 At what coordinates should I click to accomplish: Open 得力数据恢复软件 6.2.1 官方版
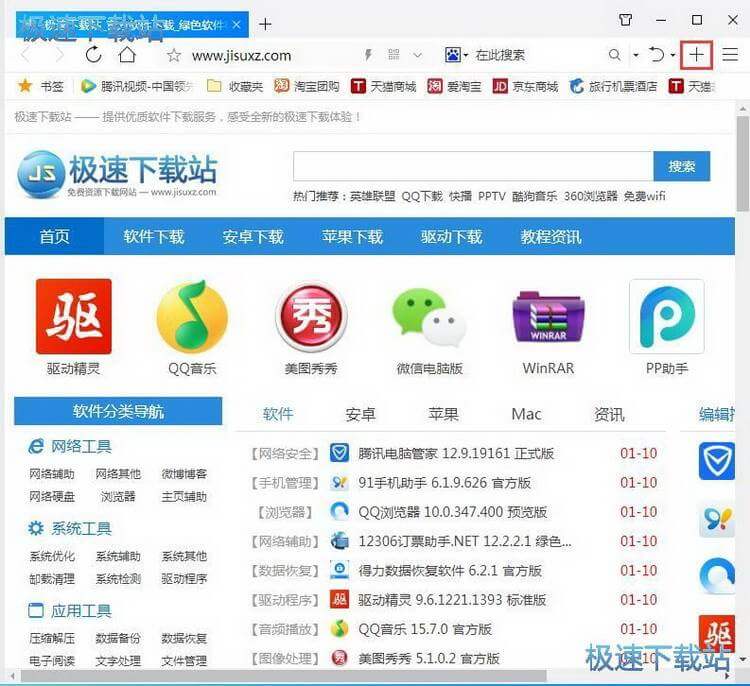click(x=450, y=571)
